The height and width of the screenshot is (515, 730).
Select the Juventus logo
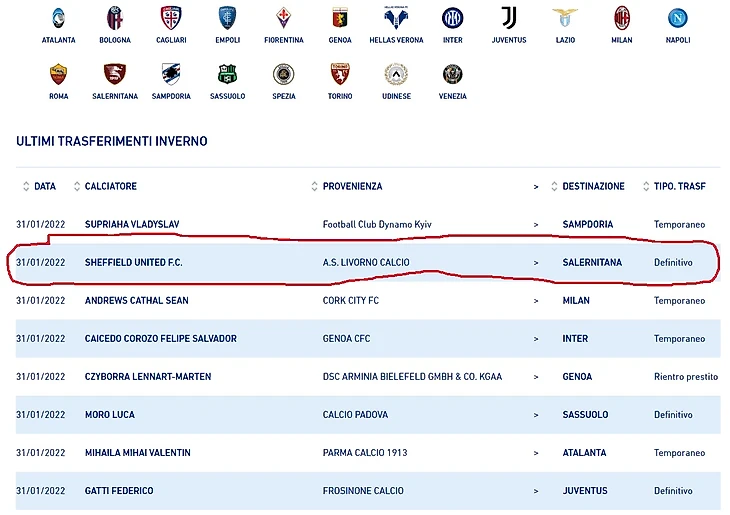(509, 18)
